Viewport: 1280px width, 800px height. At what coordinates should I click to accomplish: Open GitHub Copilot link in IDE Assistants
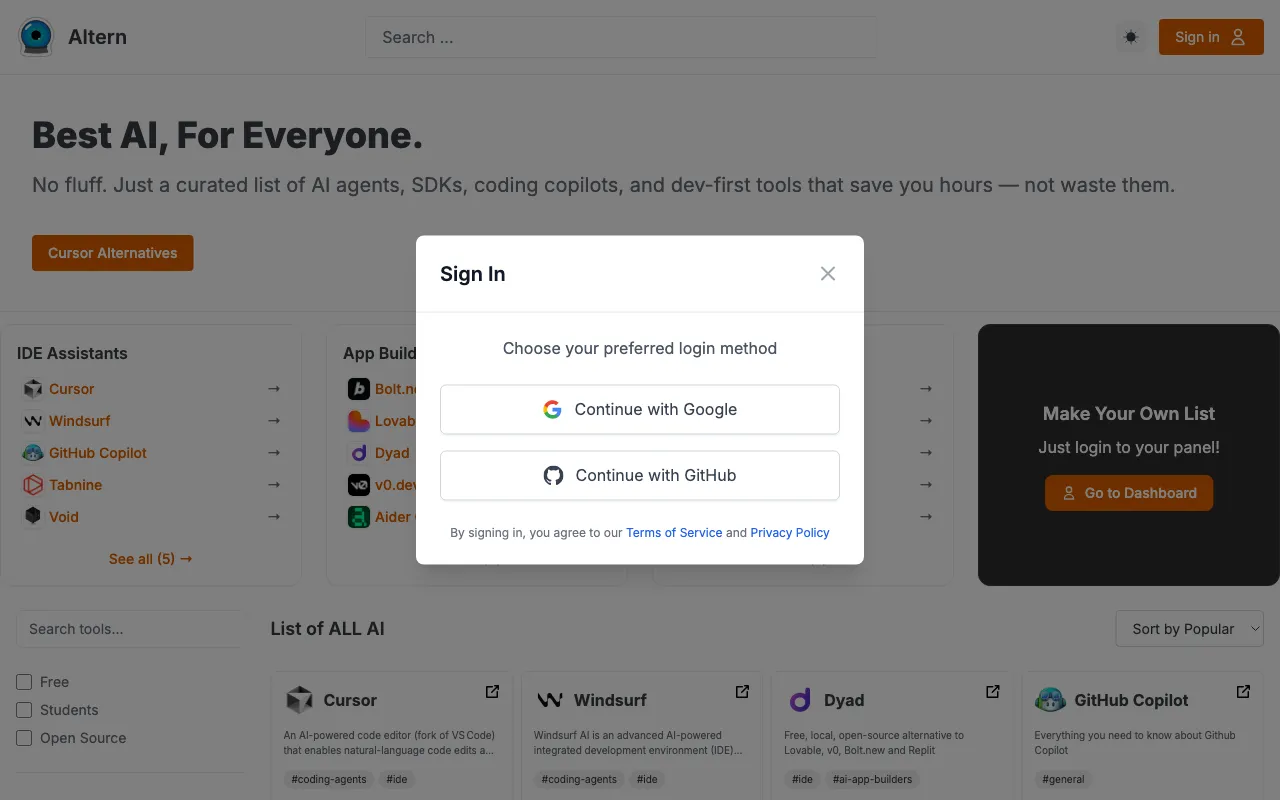[x=98, y=453]
